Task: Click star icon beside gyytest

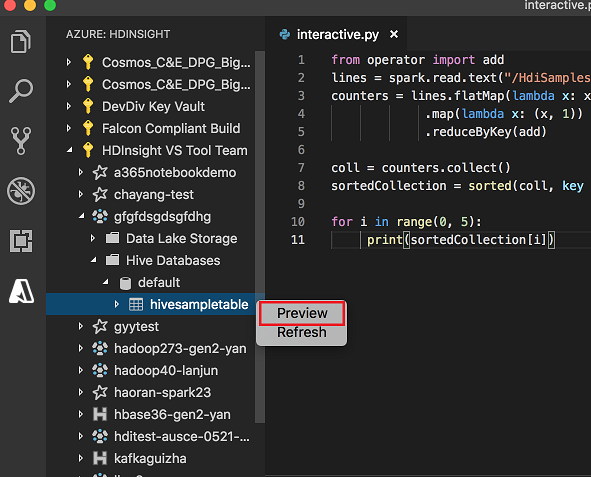Action: click(x=100, y=326)
